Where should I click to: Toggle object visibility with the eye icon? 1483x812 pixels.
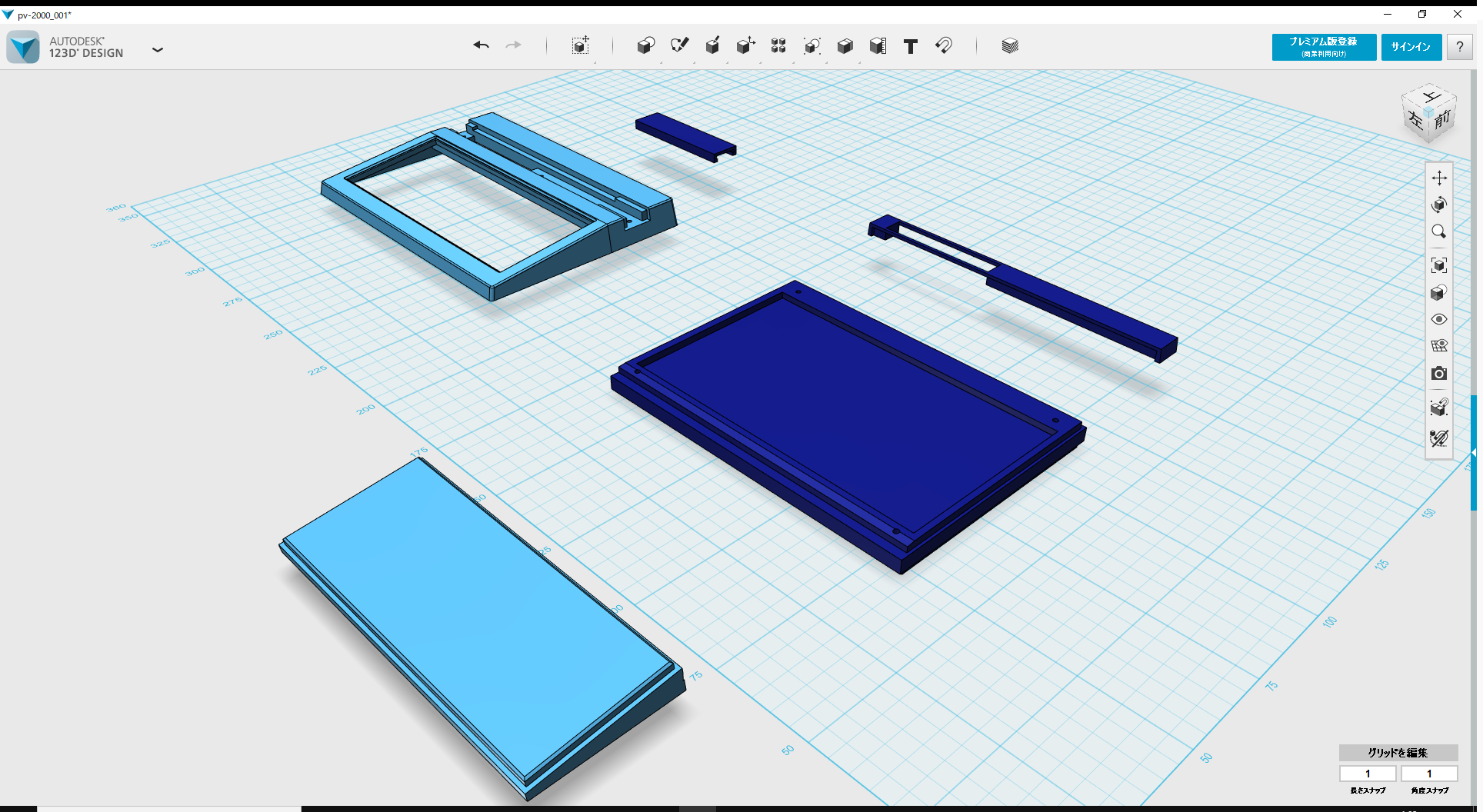pos(1440,318)
